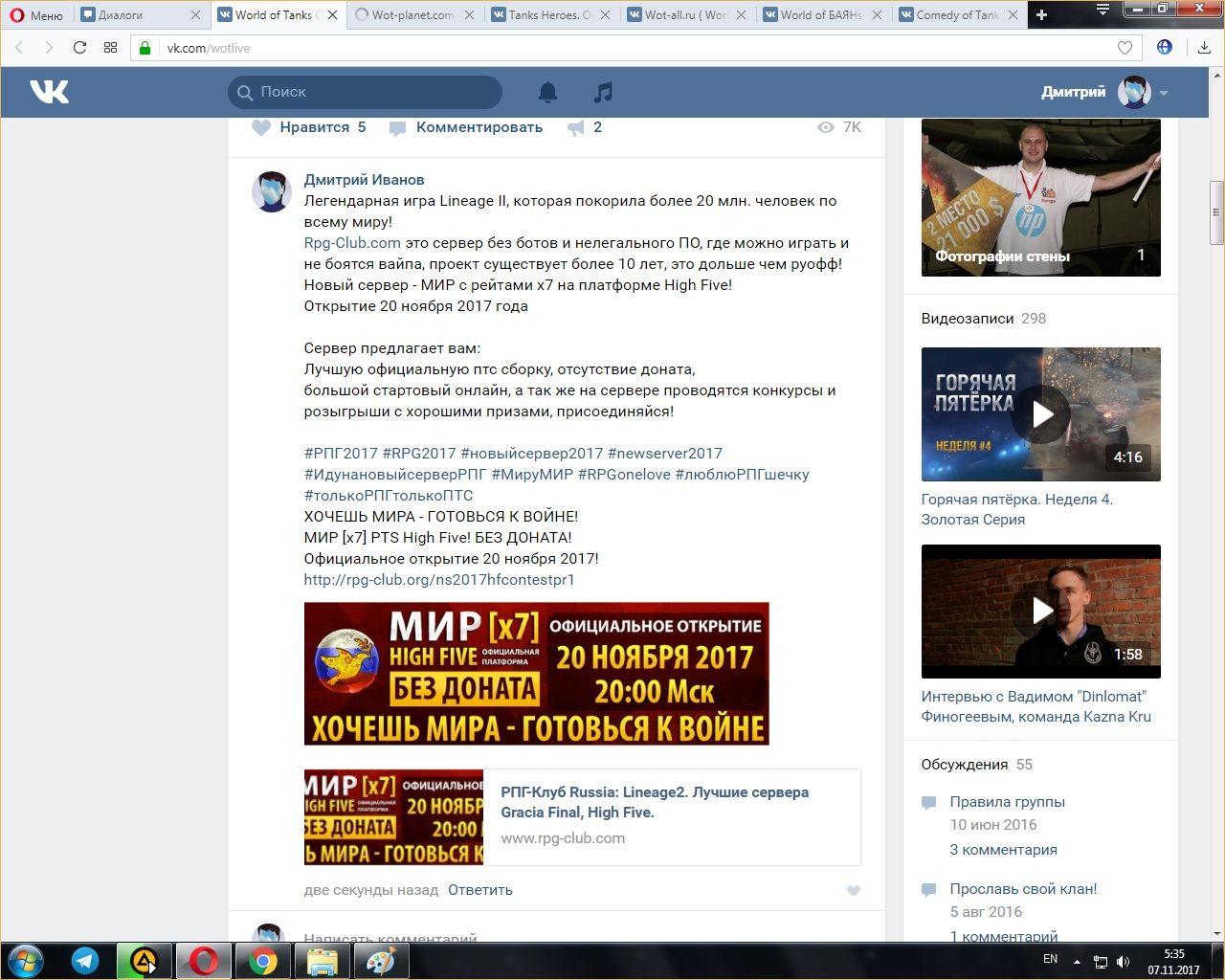1225x980 pixels.
Task: Open Видеозаписи section header
Action: click(x=967, y=319)
